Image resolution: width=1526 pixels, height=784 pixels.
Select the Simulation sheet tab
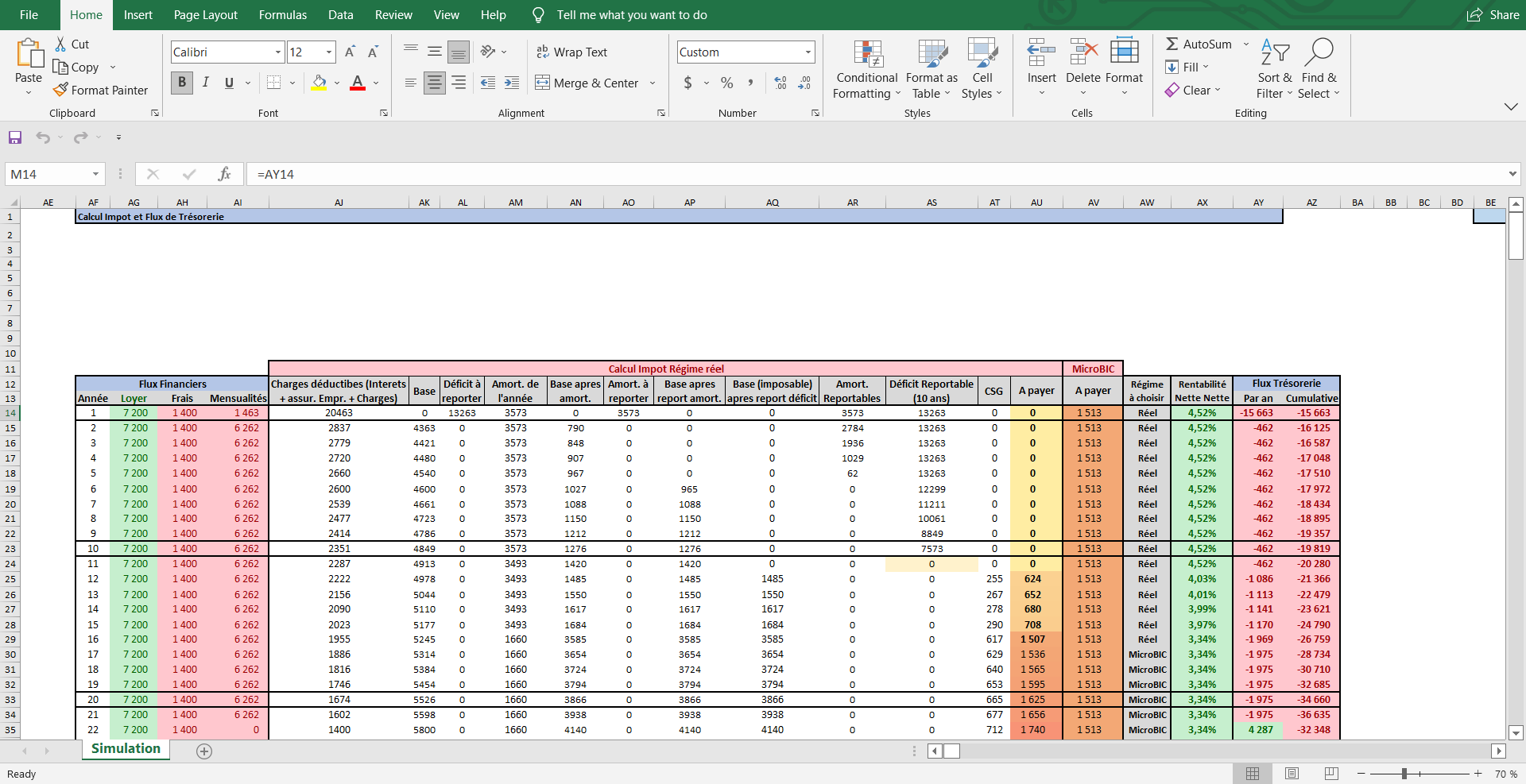pos(126,749)
